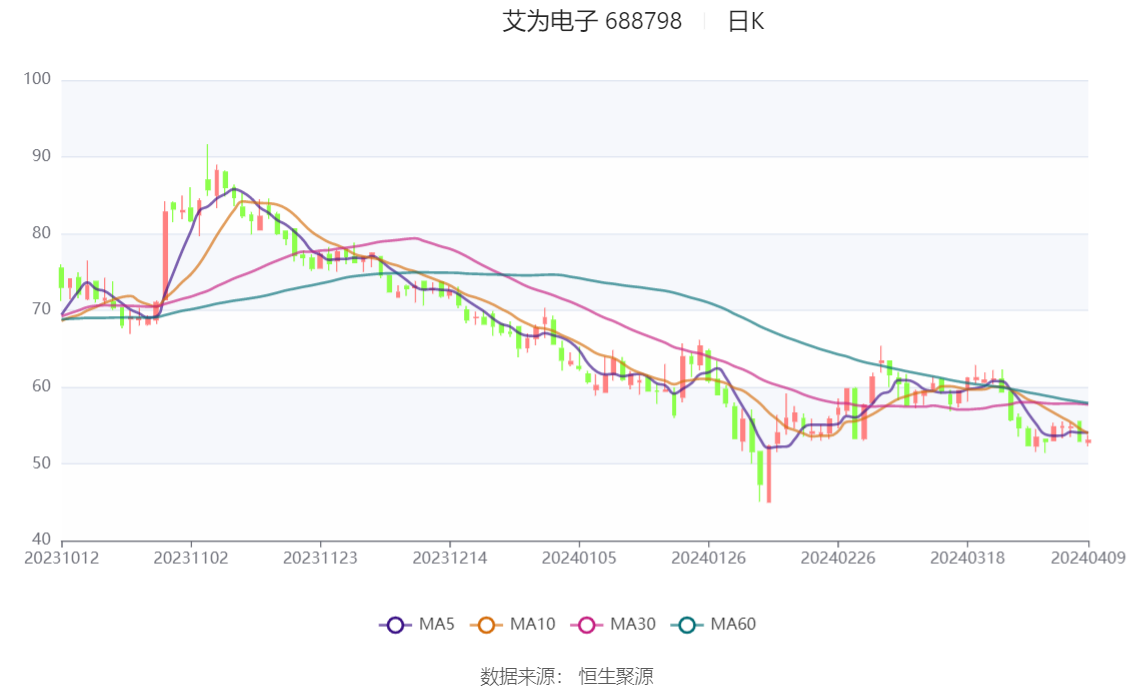Click the x-axis date 20231012

coord(61,558)
